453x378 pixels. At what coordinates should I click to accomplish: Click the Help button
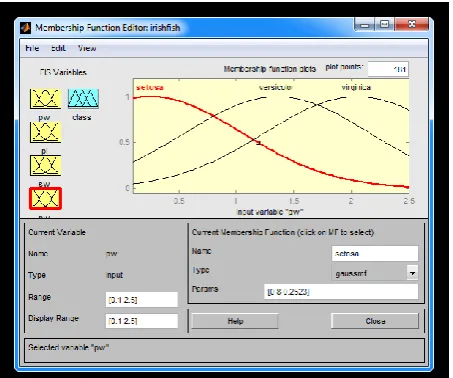(x=235, y=321)
